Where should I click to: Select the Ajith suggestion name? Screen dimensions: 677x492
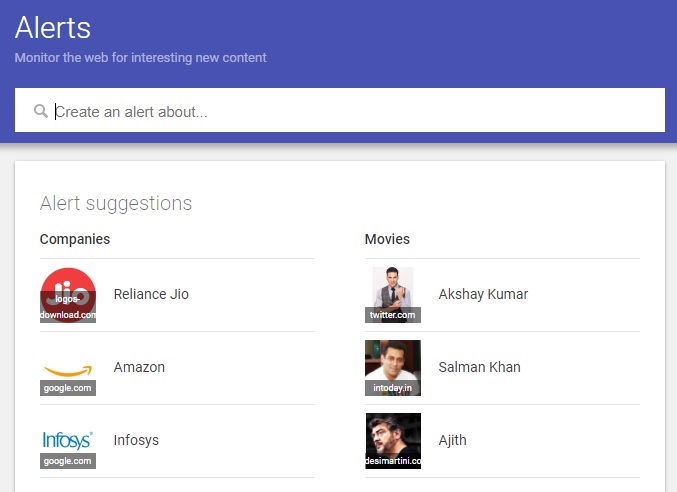pos(452,440)
